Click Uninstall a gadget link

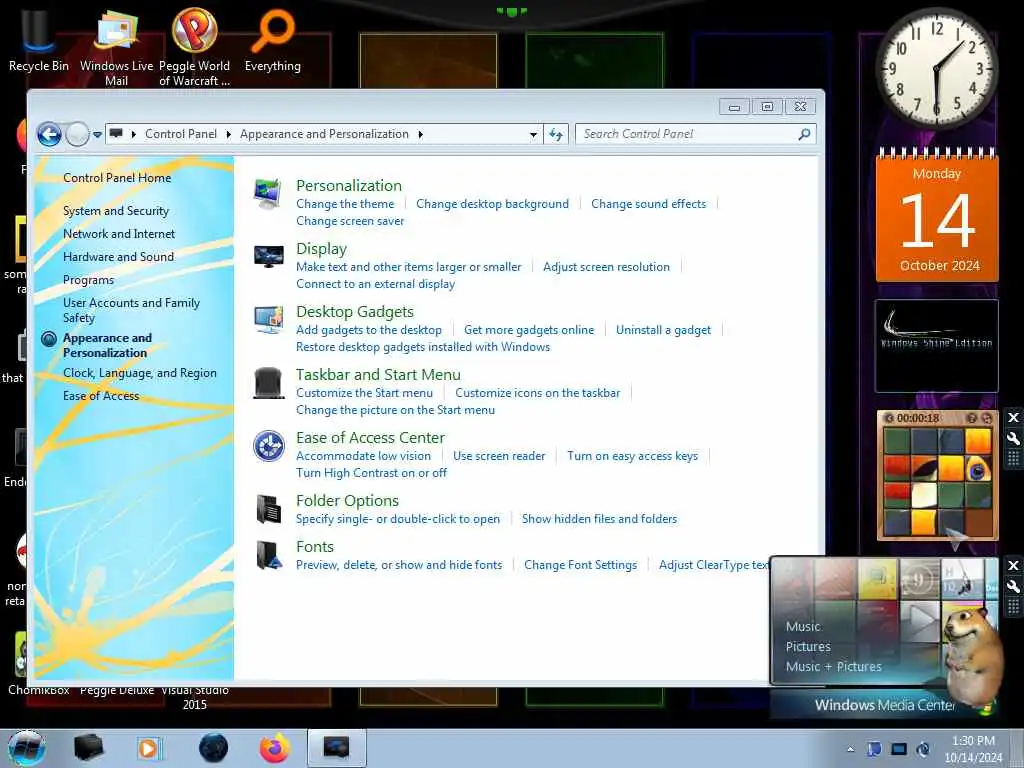pos(664,330)
